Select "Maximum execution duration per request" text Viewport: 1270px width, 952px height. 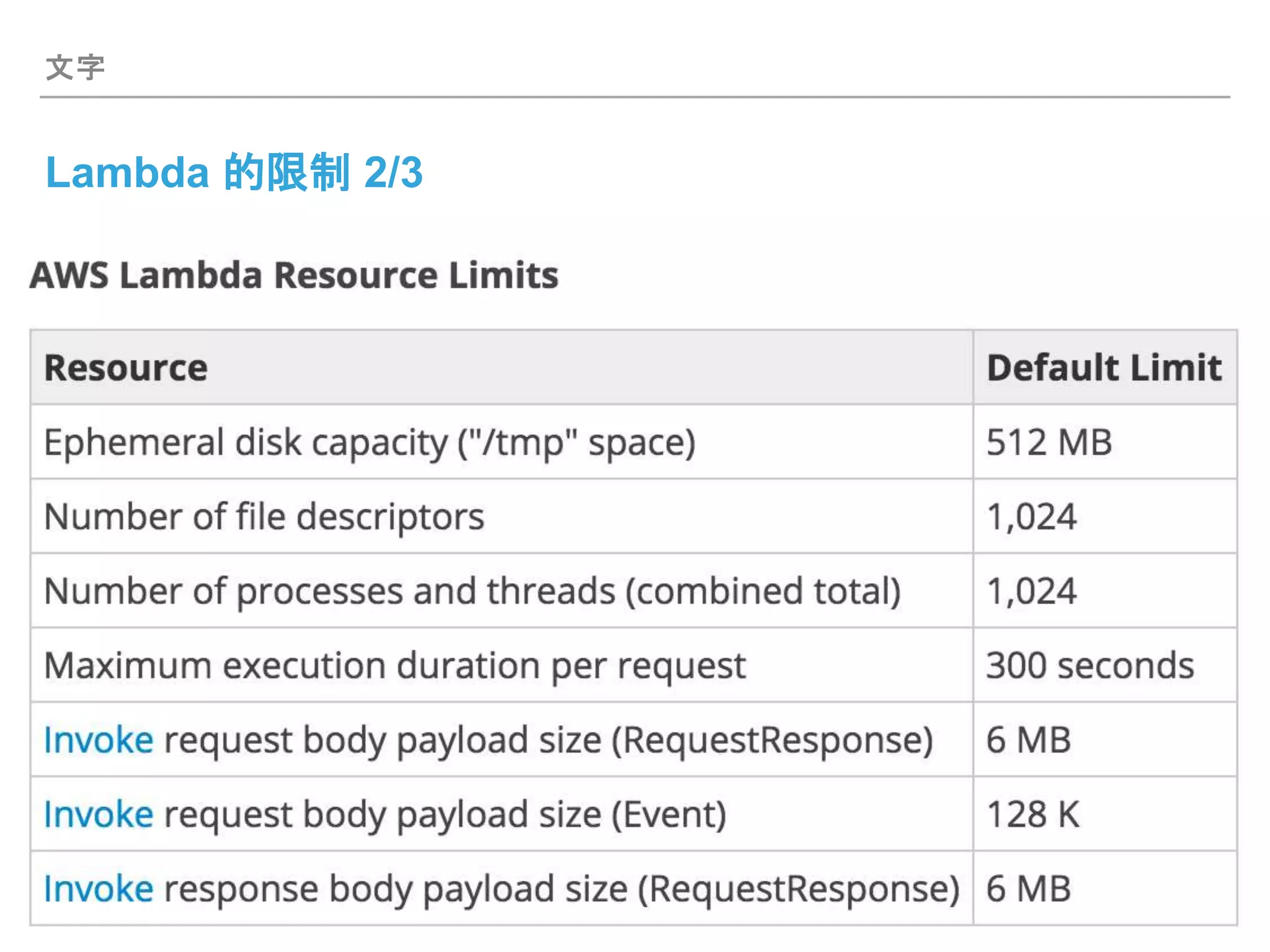click(x=395, y=666)
